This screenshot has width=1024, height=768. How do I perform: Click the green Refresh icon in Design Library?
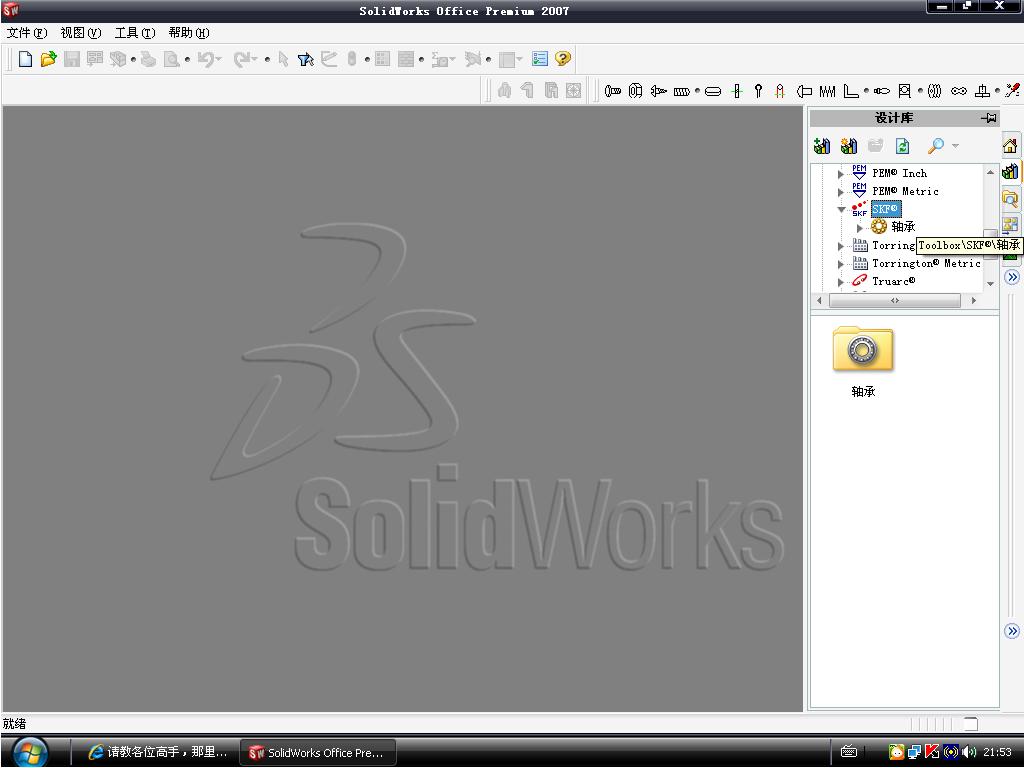903,146
